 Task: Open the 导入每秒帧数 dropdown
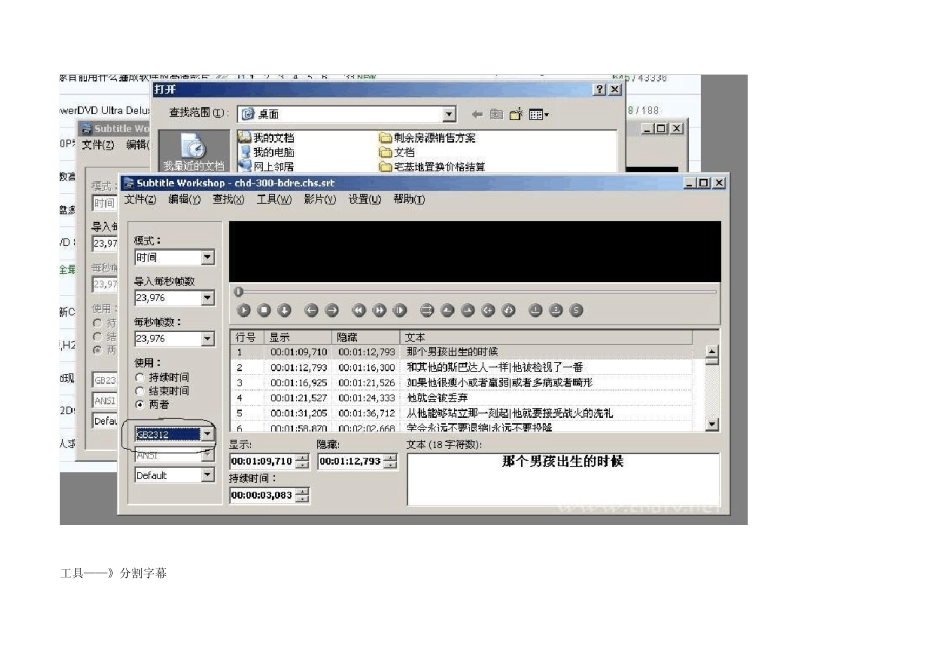(x=207, y=298)
